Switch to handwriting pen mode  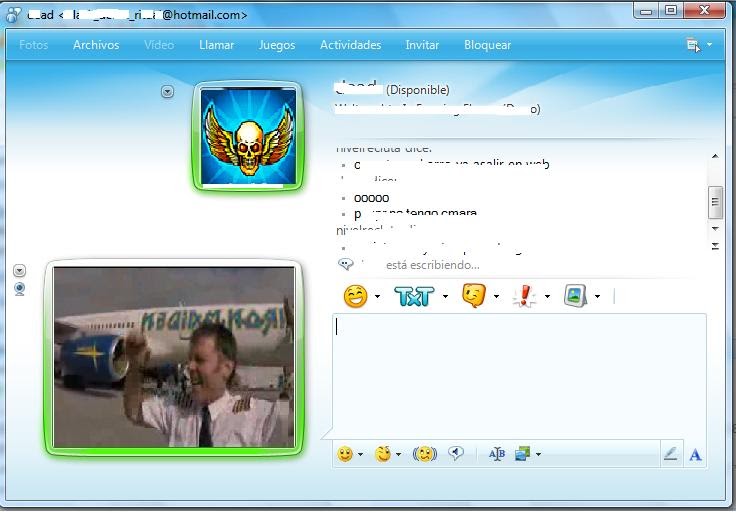pyautogui.click(x=671, y=453)
